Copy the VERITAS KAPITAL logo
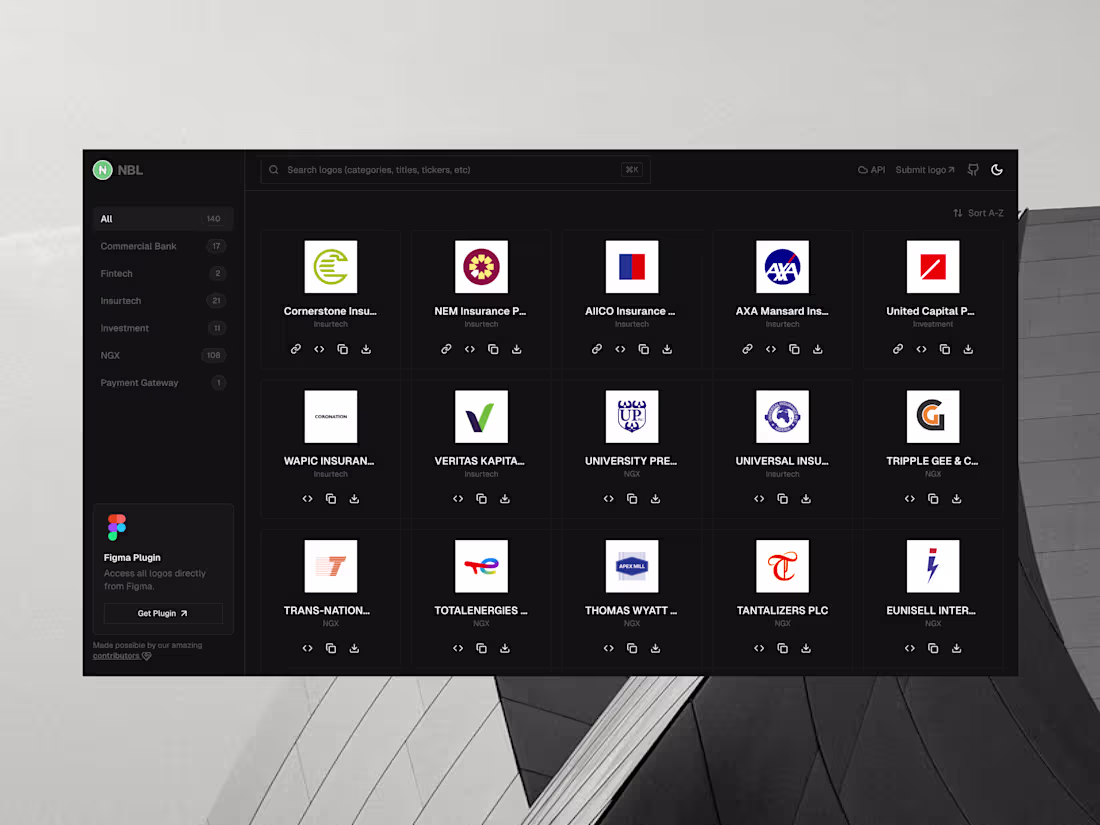 tap(481, 498)
